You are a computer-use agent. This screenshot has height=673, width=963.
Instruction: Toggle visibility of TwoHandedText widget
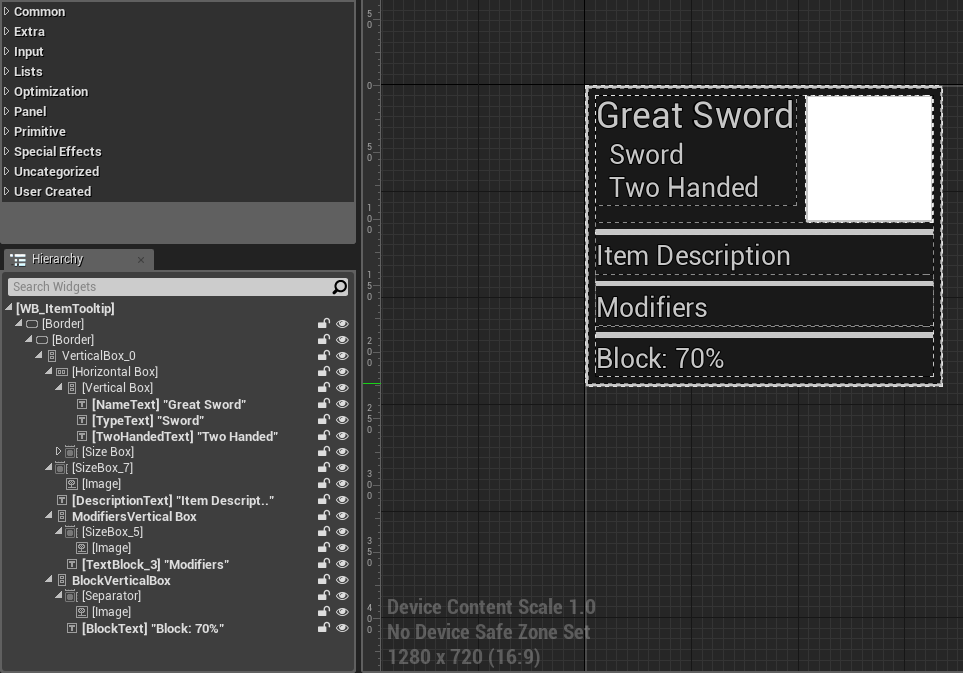click(342, 436)
